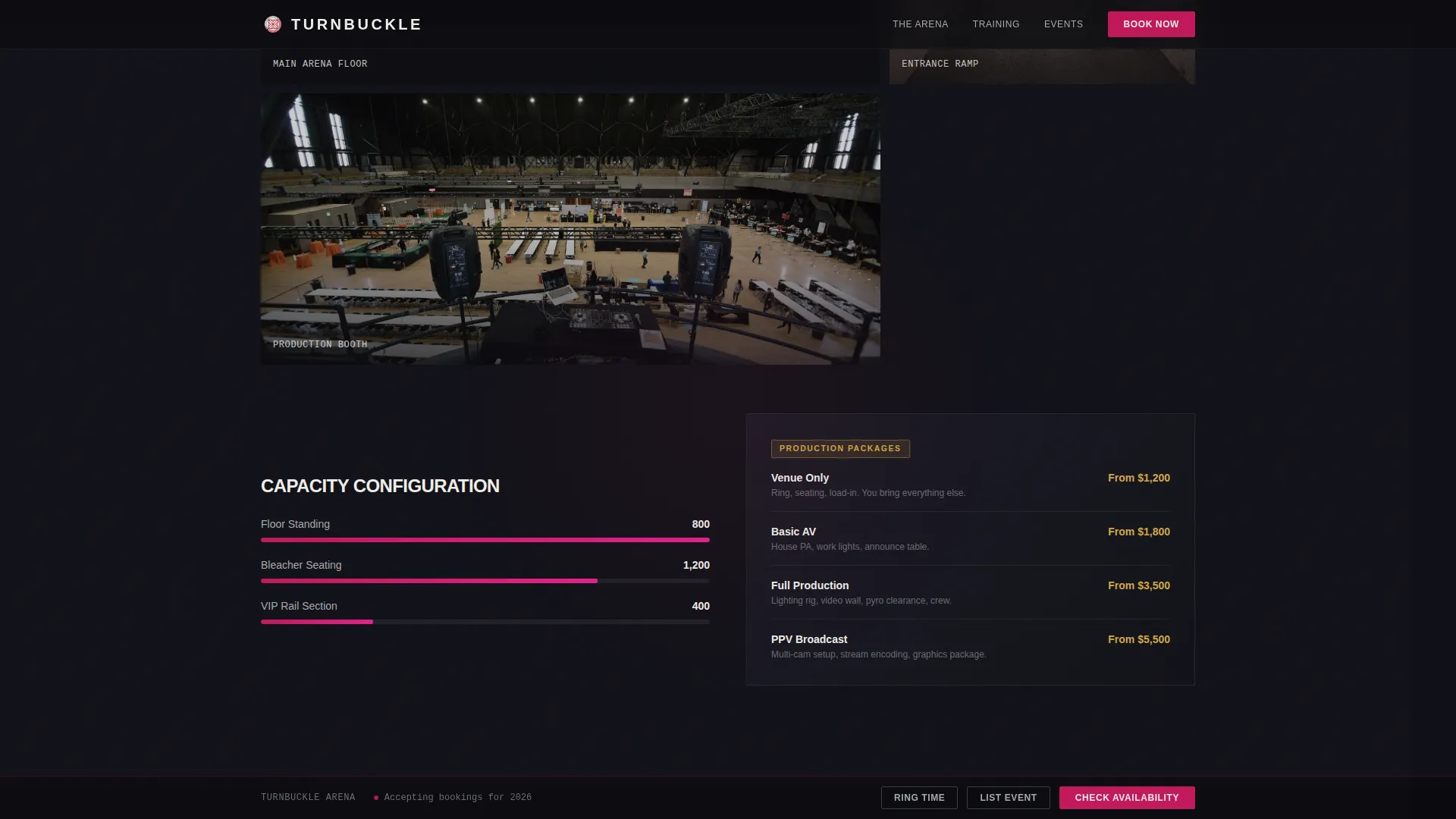Click the Turnbuckle logo icon

pos(273,24)
